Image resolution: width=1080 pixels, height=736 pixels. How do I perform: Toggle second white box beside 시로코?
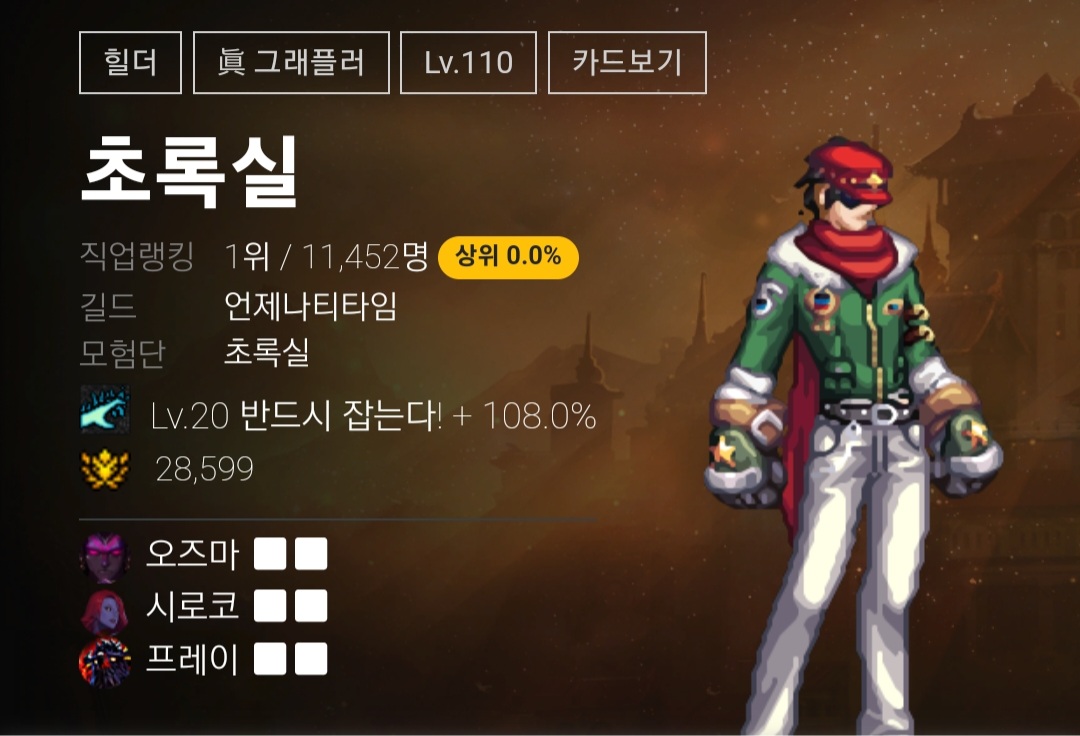311,606
